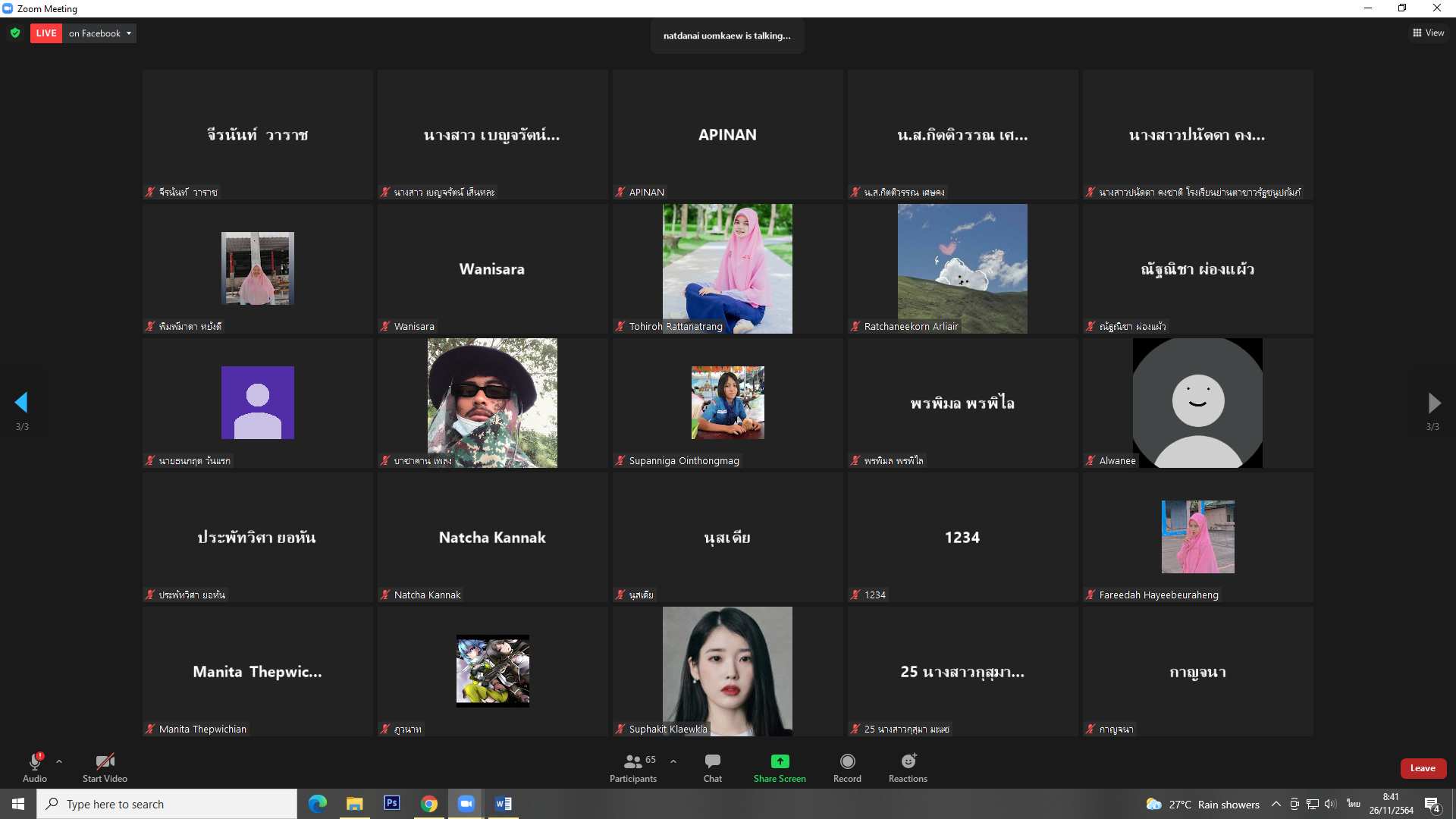
Task: Switch gallery layout using View button
Action: point(1428,33)
